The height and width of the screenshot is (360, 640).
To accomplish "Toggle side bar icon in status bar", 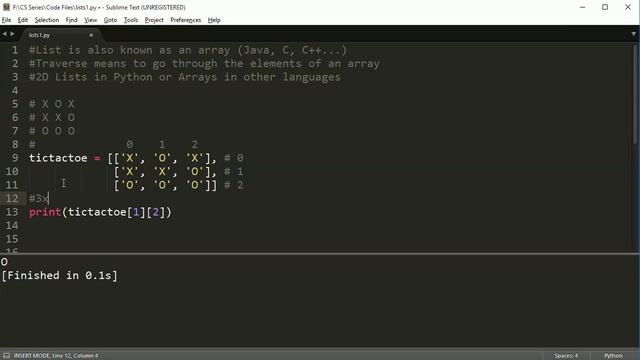I will [7, 356].
